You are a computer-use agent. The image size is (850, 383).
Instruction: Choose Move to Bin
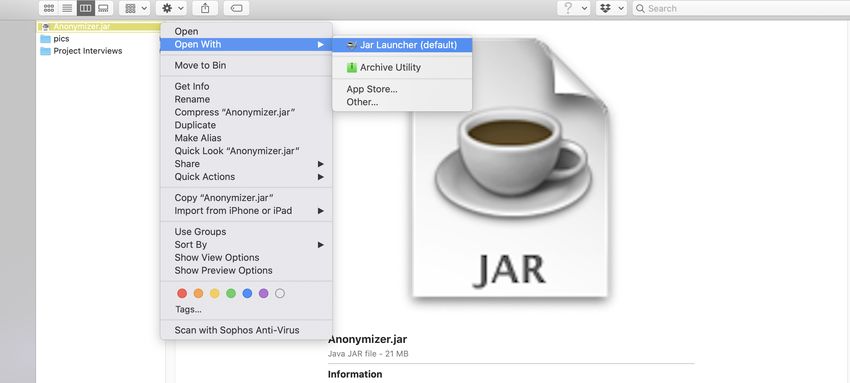246,65
